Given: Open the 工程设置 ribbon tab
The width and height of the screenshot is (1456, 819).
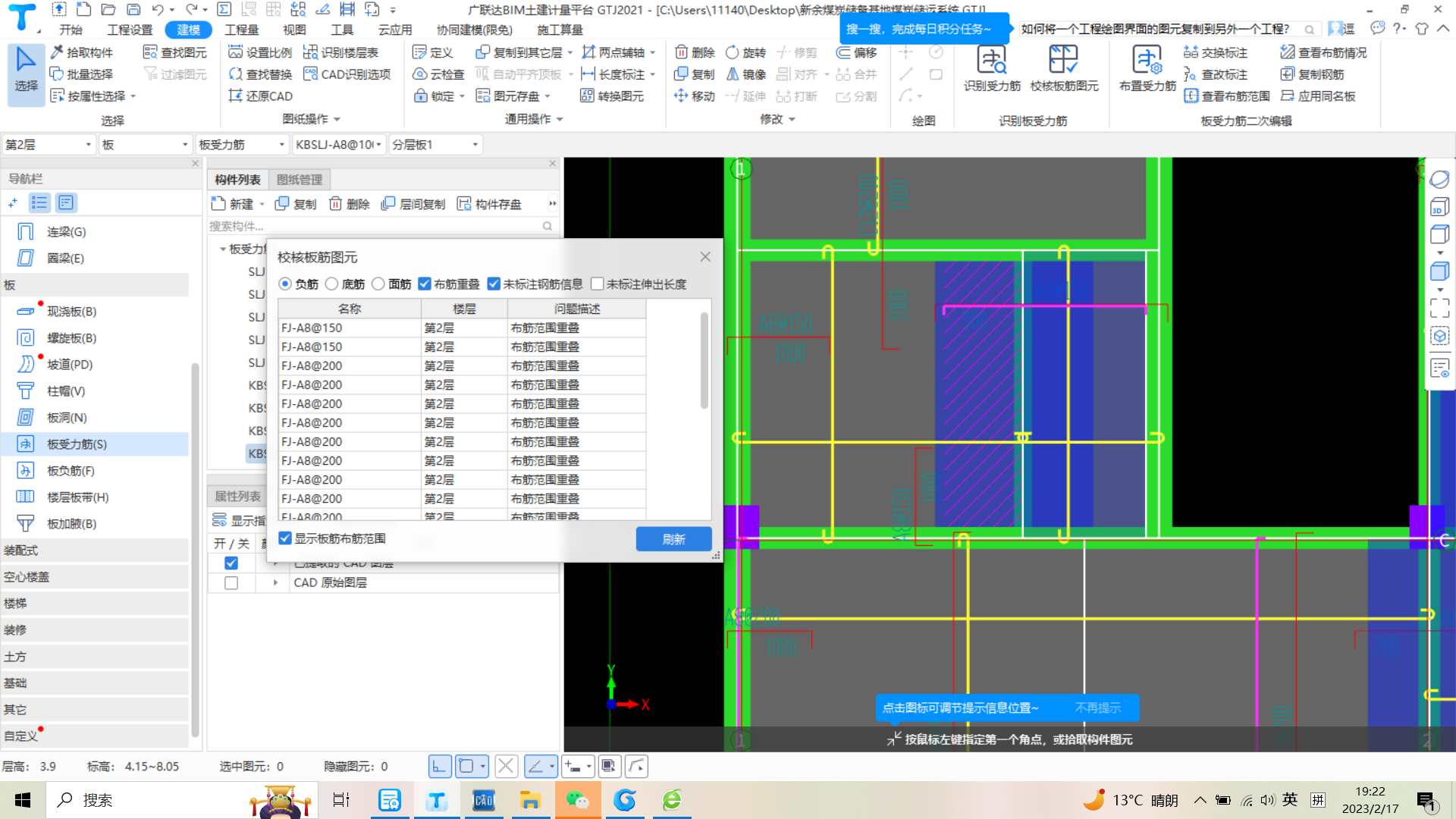Looking at the screenshot, I should (130, 30).
